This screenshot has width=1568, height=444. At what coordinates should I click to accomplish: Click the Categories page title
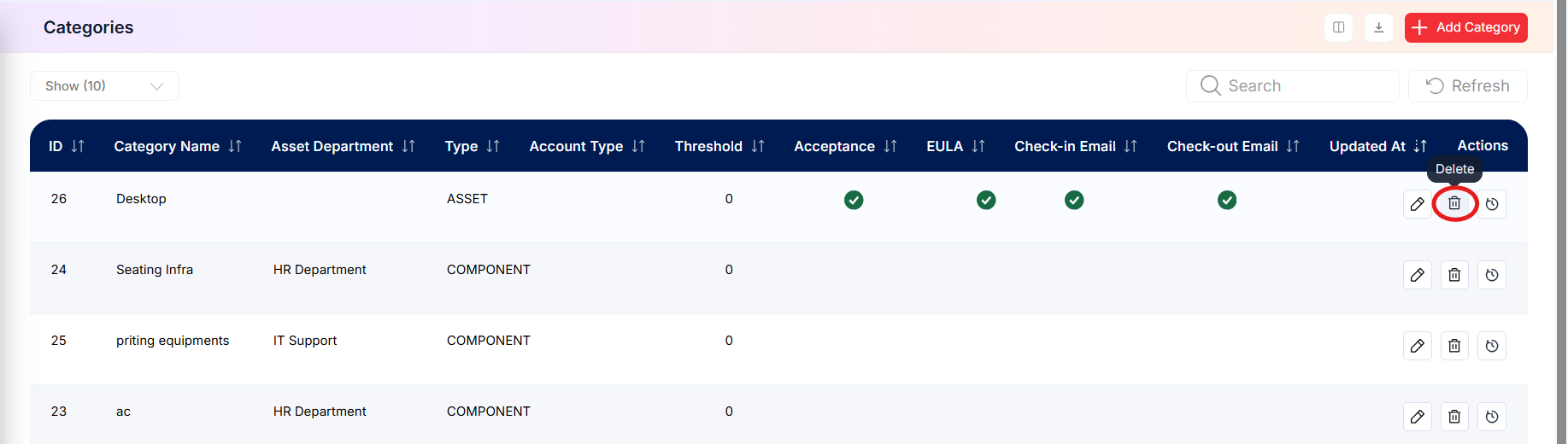click(x=89, y=27)
